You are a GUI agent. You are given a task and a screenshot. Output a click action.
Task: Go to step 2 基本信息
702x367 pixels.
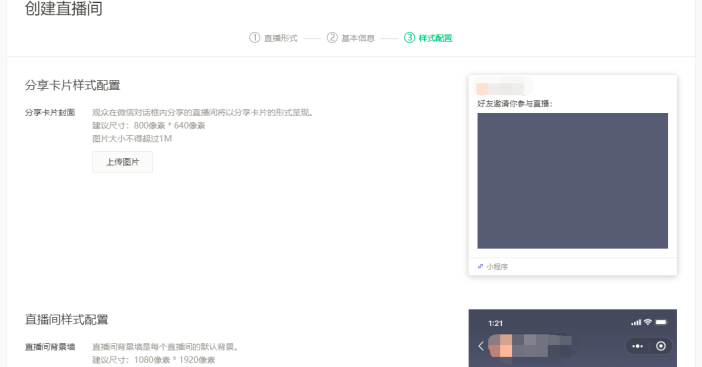tap(358, 38)
